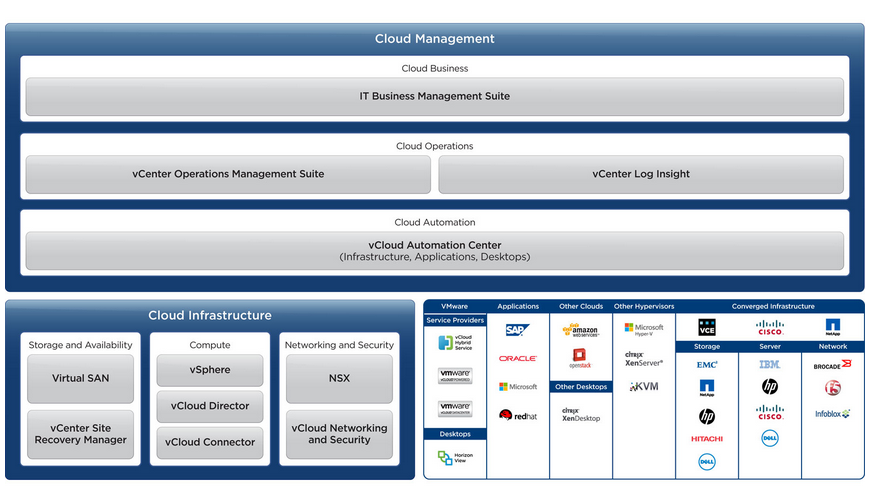876x490 pixels.
Task: Click the Desktops subheader
Action: click(x=455, y=434)
